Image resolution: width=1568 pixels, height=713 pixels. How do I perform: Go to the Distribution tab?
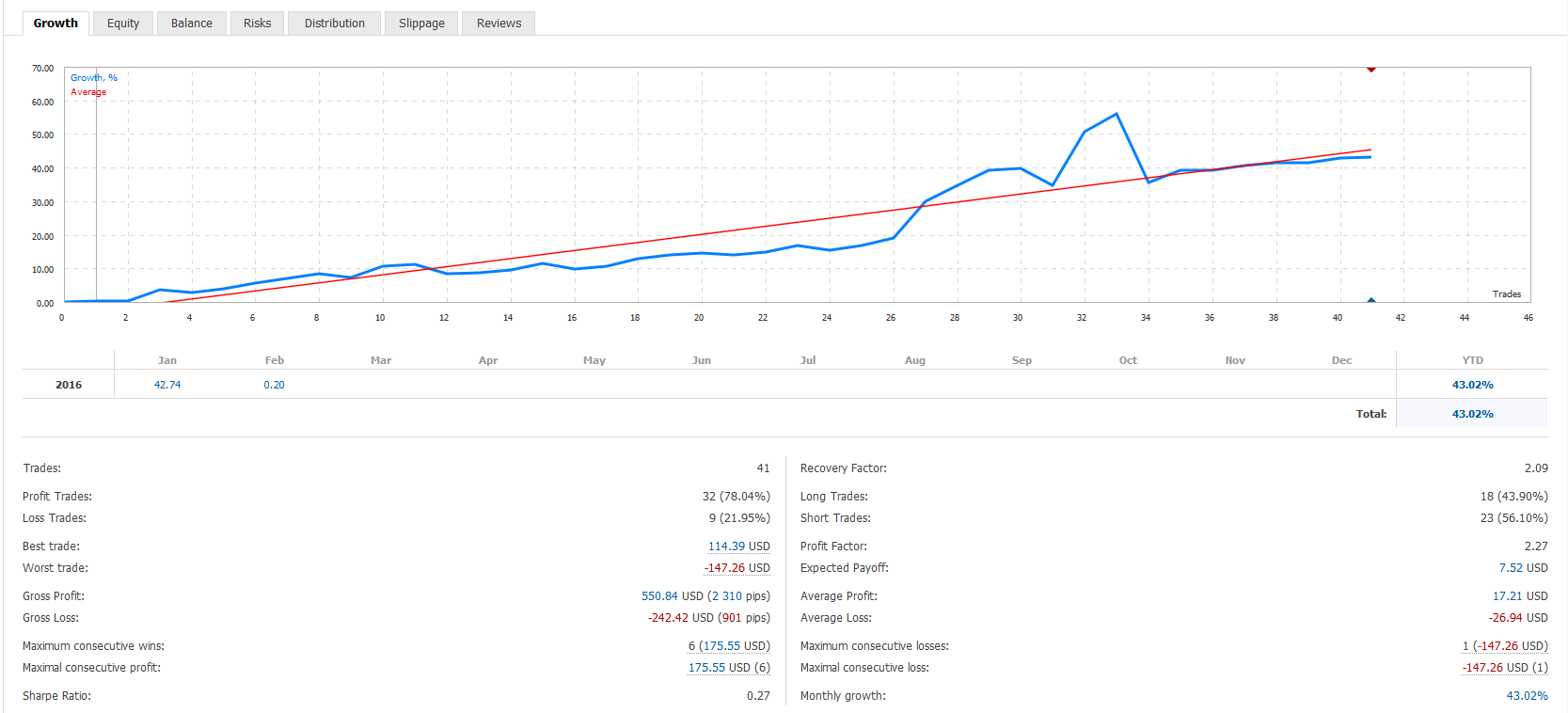(x=334, y=24)
